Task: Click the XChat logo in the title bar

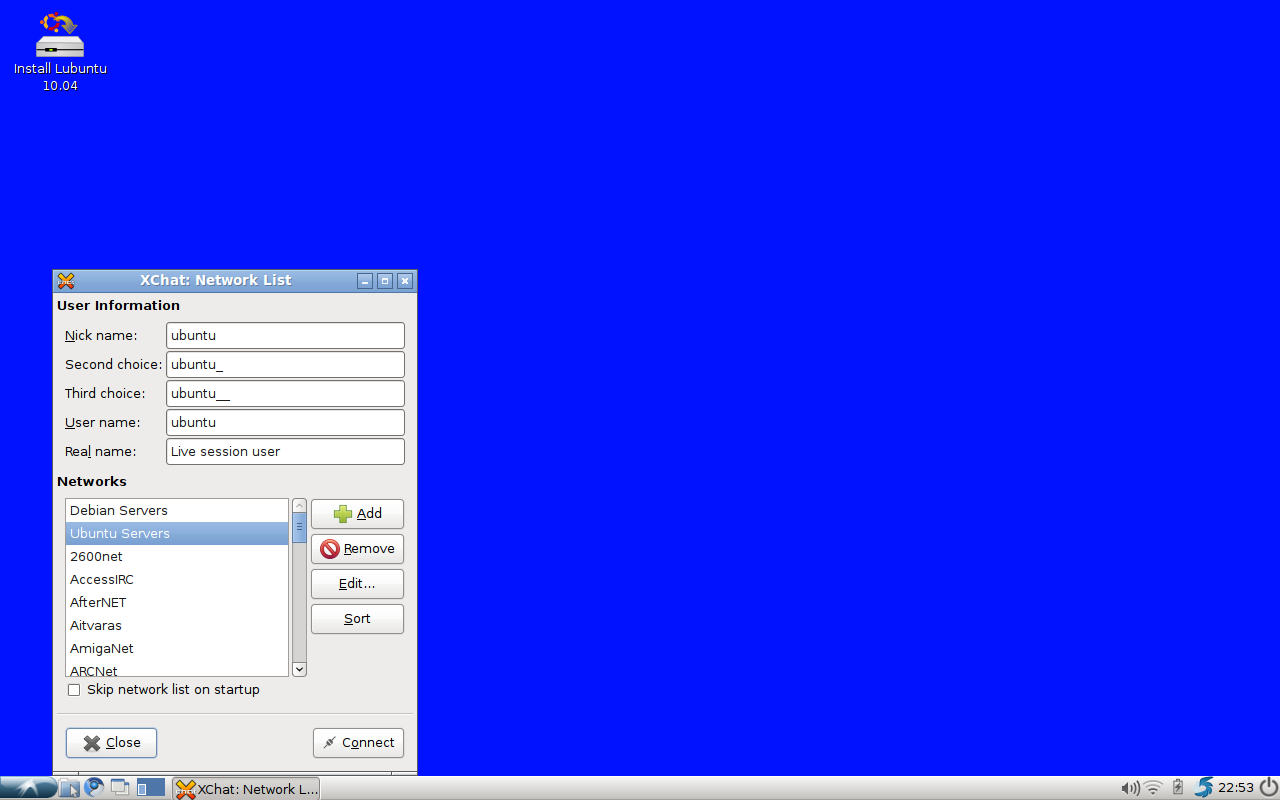Action: (66, 281)
